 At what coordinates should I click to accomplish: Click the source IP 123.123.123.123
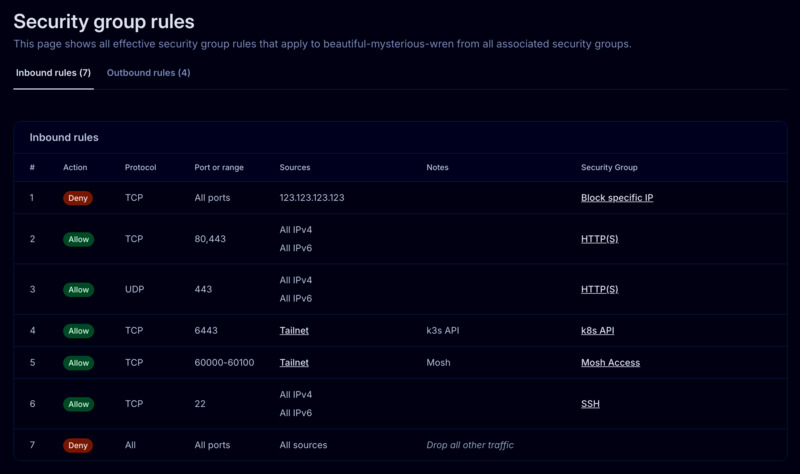[x=312, y=198]
